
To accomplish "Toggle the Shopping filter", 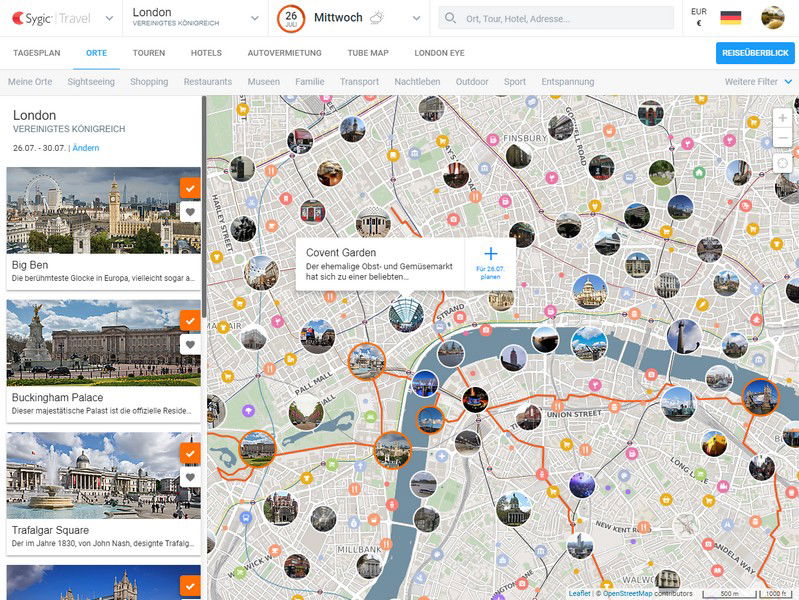I will pyautogui.click(x=149, y=82).
